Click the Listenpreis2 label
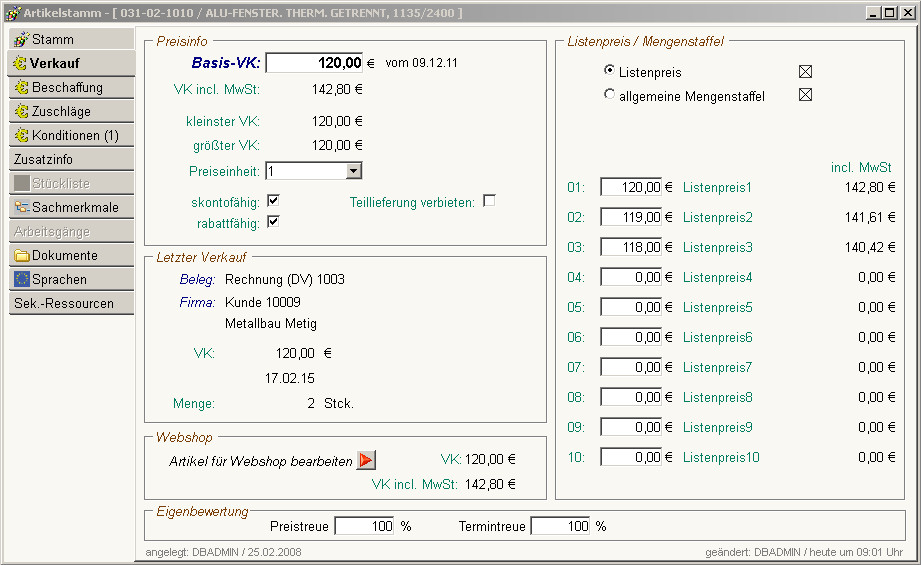The height and width of the screenshot is (565, 921). click(718, 217)
